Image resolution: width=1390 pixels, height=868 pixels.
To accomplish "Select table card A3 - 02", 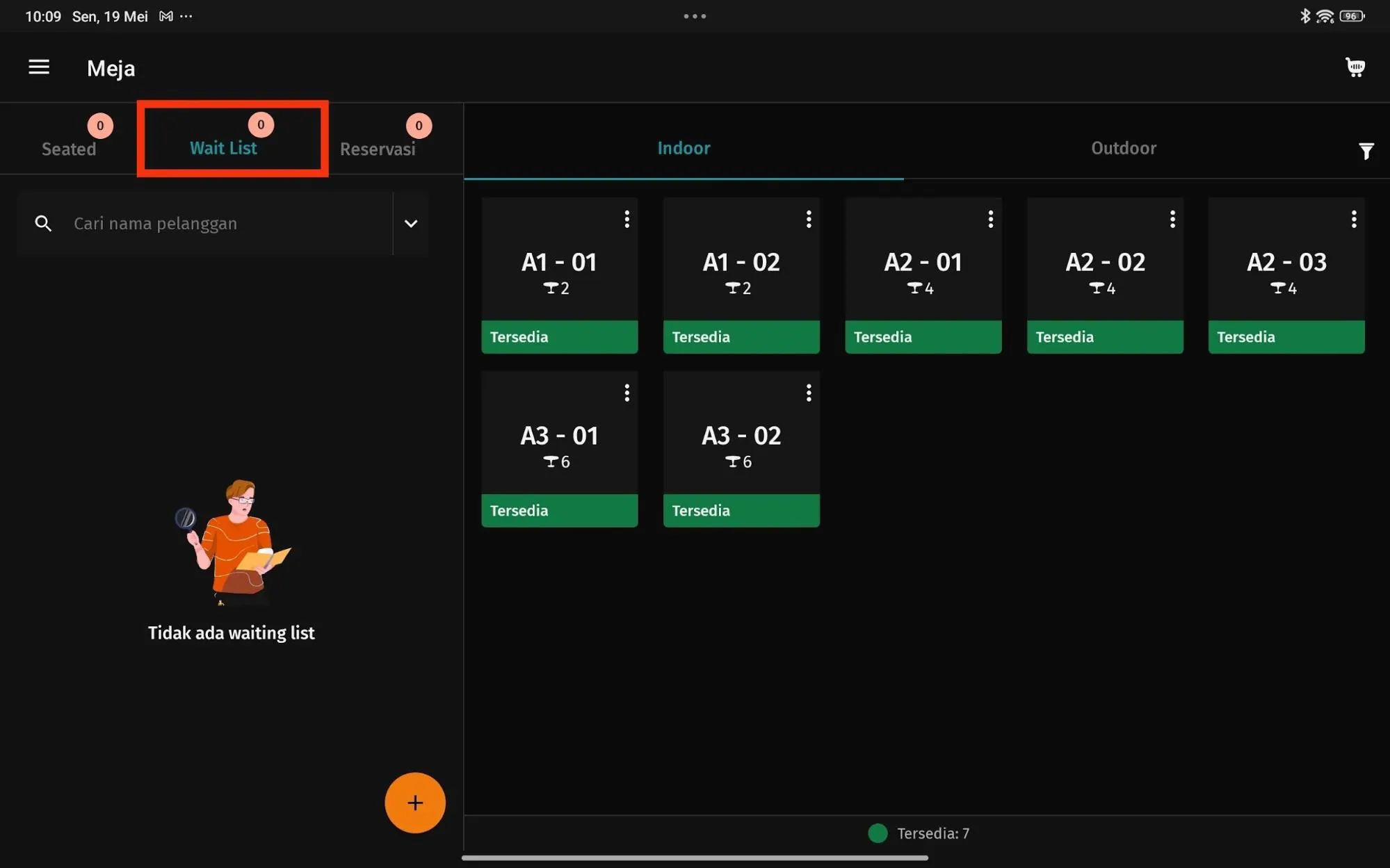I will pos(741,449).
